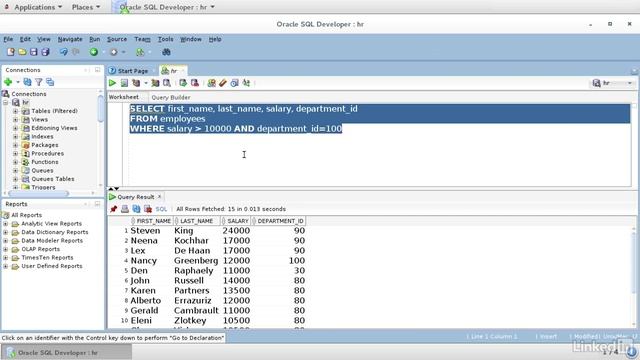The height and width of the screenshot is (360, 640).
Task: Click the Open folder icon in main toolbar
Action: pyautogui.click(x=22, y=52)
